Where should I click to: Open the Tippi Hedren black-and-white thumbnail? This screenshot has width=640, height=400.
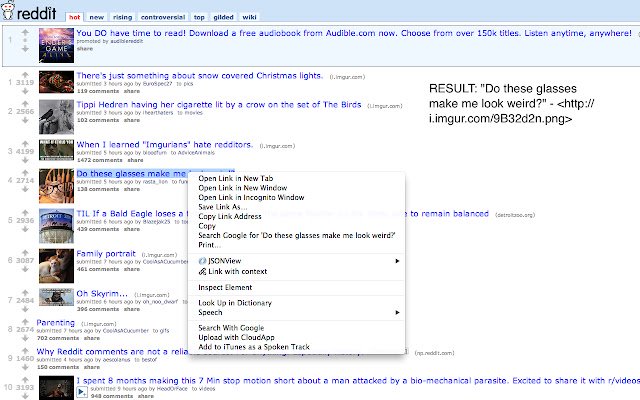56,117
